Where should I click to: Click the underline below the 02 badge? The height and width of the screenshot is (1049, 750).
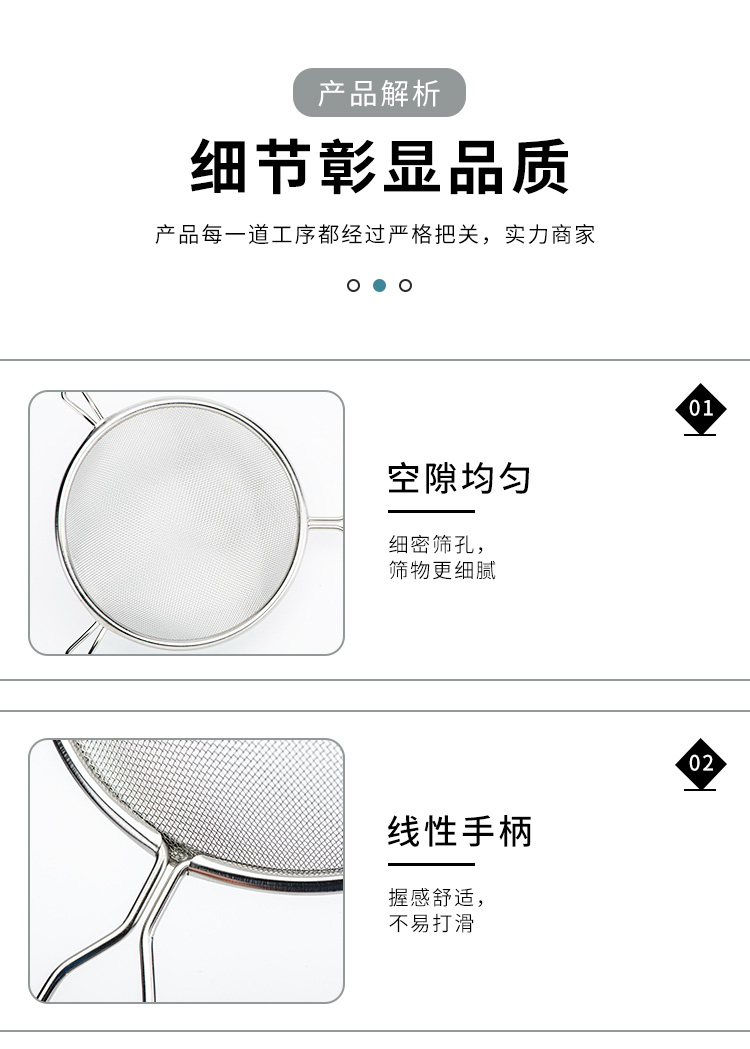click(700, 790)
